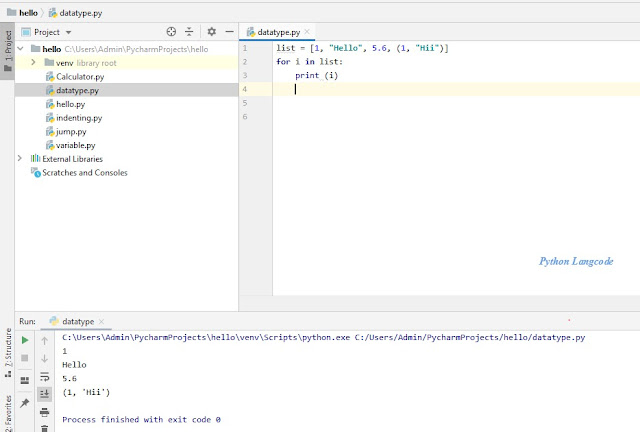This screenshot has width=640, height=432.
Task: Click the down arrow in Run console
Action: point(44,359)
